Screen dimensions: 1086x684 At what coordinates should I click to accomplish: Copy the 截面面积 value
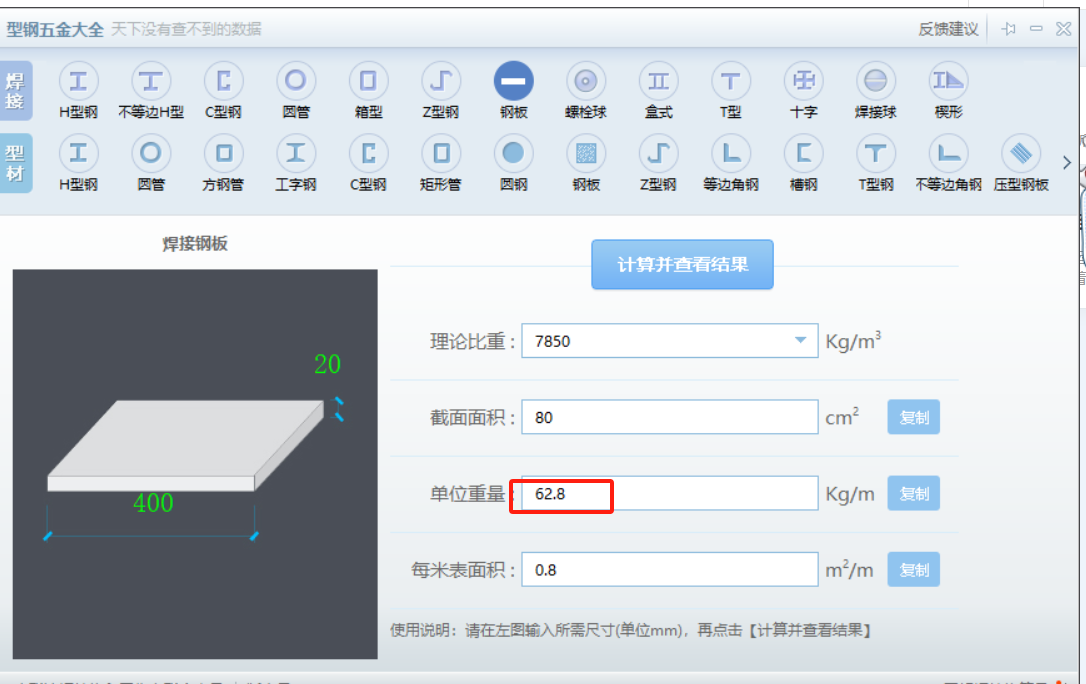click(914, 417)
